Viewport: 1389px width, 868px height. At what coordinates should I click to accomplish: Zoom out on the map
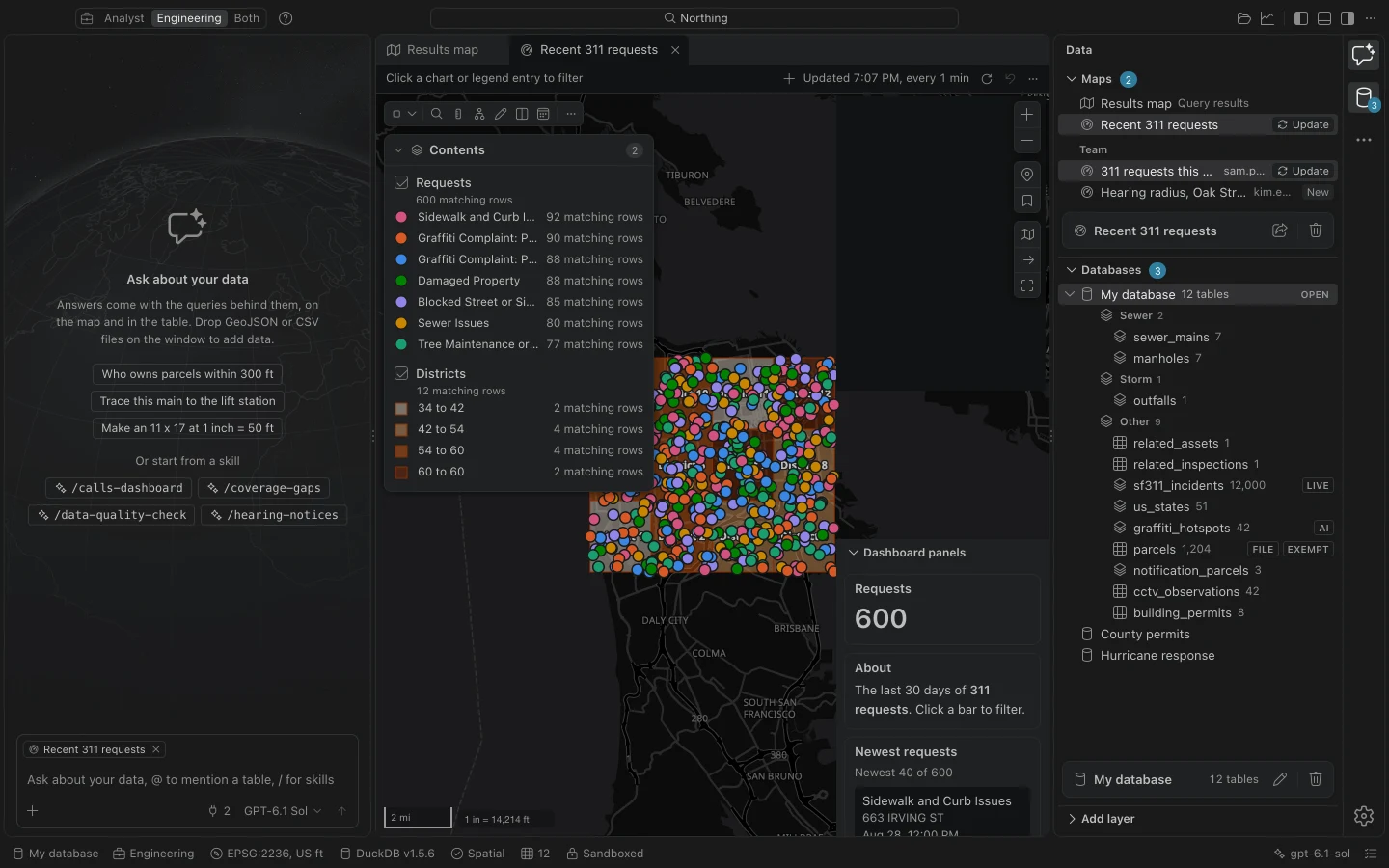point(1027,141)
